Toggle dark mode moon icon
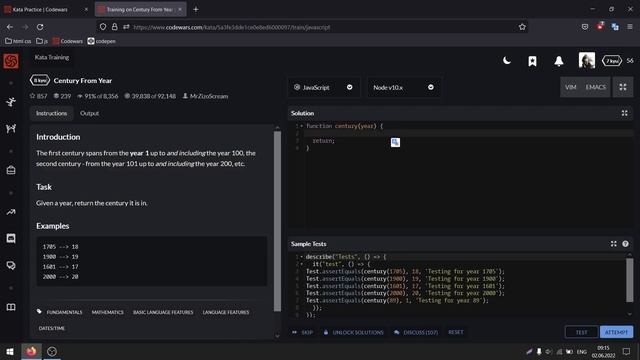640x360 pixels. pyautogui.click(x=507, y=61)
